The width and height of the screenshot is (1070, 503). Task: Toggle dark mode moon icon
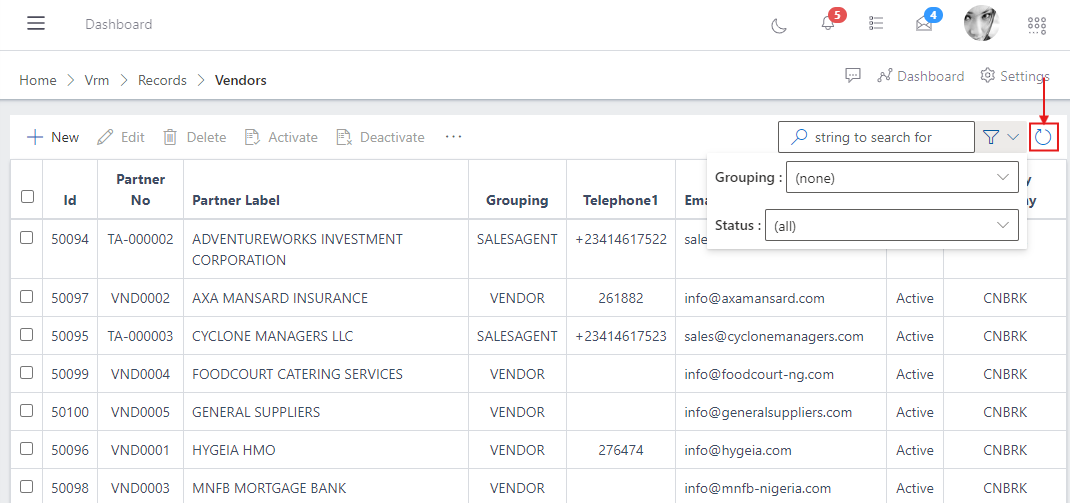(779, 25)
